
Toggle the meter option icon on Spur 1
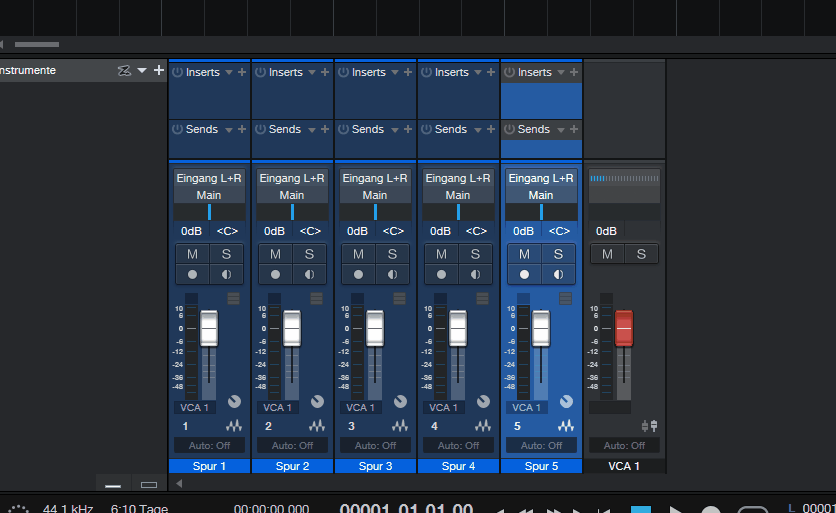[234, 299]
